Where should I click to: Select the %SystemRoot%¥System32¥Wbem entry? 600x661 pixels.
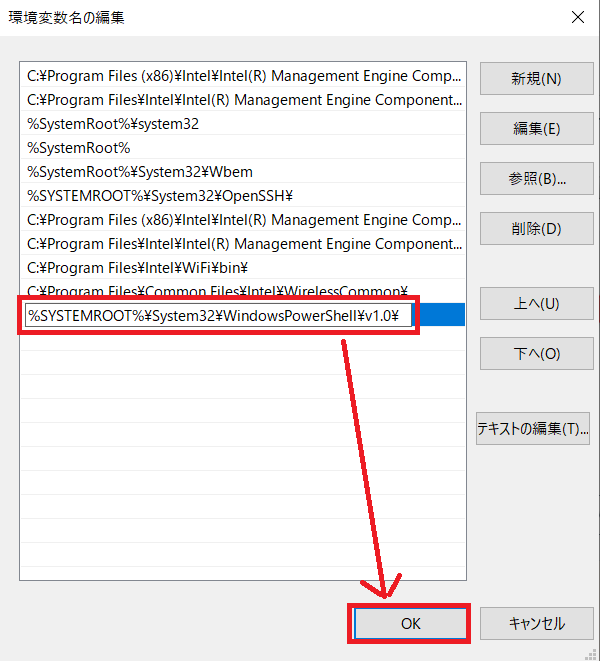coord(243,172)
